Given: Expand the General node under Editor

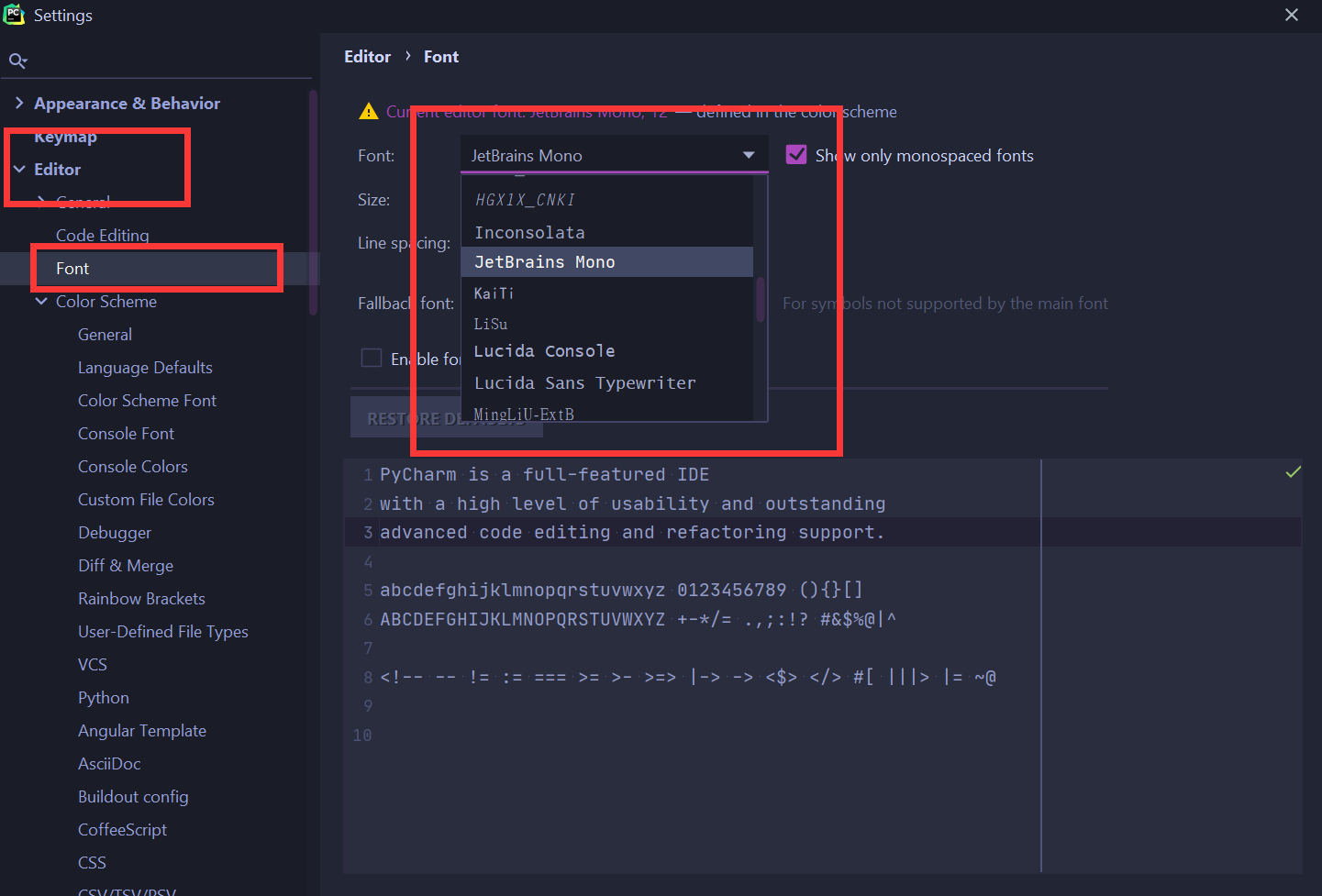Looking at the screenshot, I should tap(41, 201).
